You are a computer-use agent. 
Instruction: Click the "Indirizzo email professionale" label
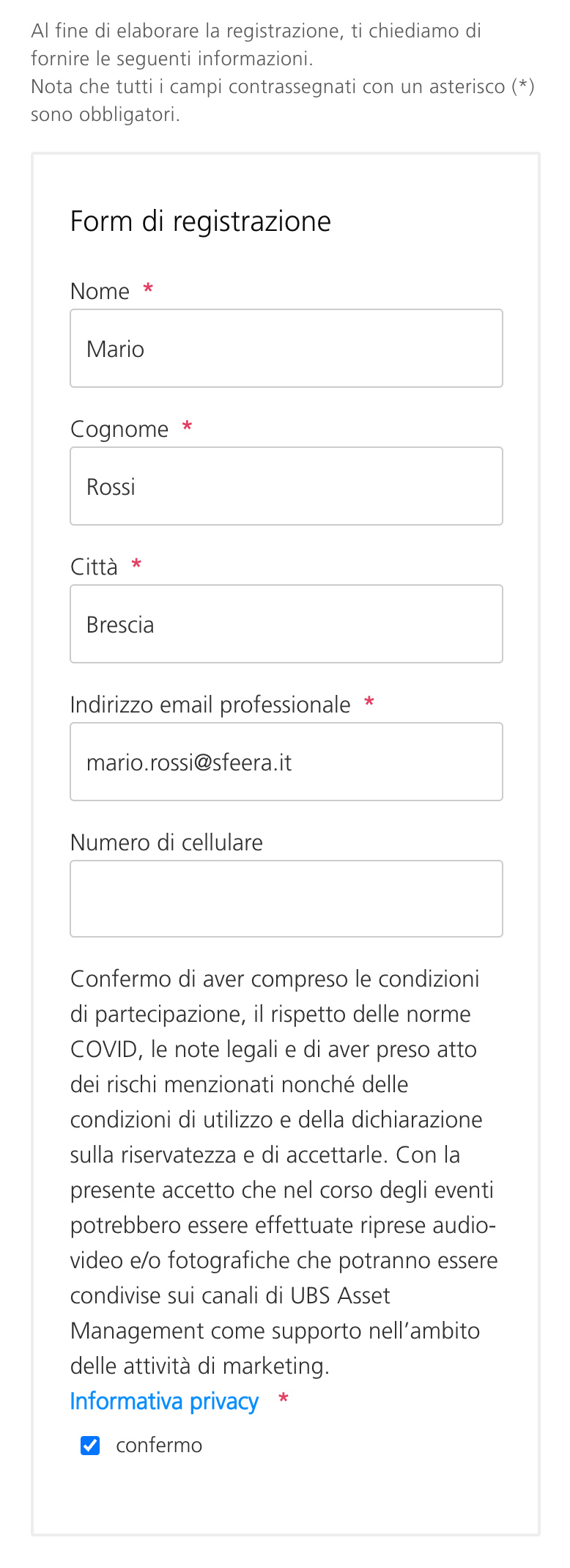[x=210, y=704]
